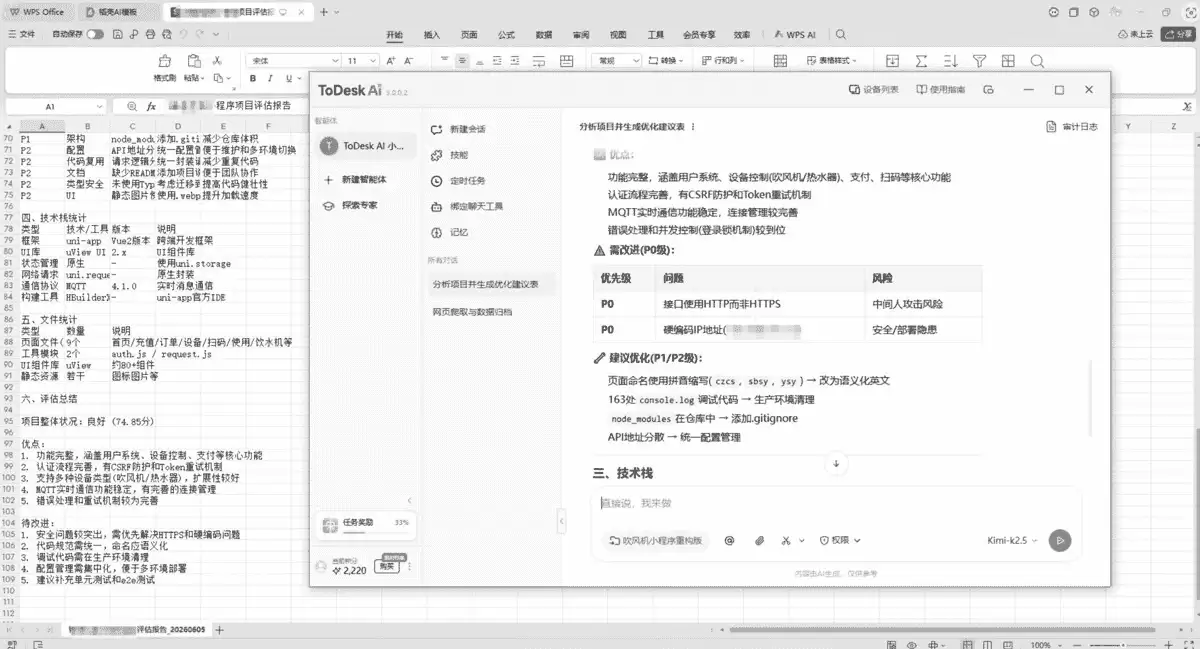Screen dimensions: 1200x649
Task: Click the WPS Office home tab
Action: coord(40,12)
